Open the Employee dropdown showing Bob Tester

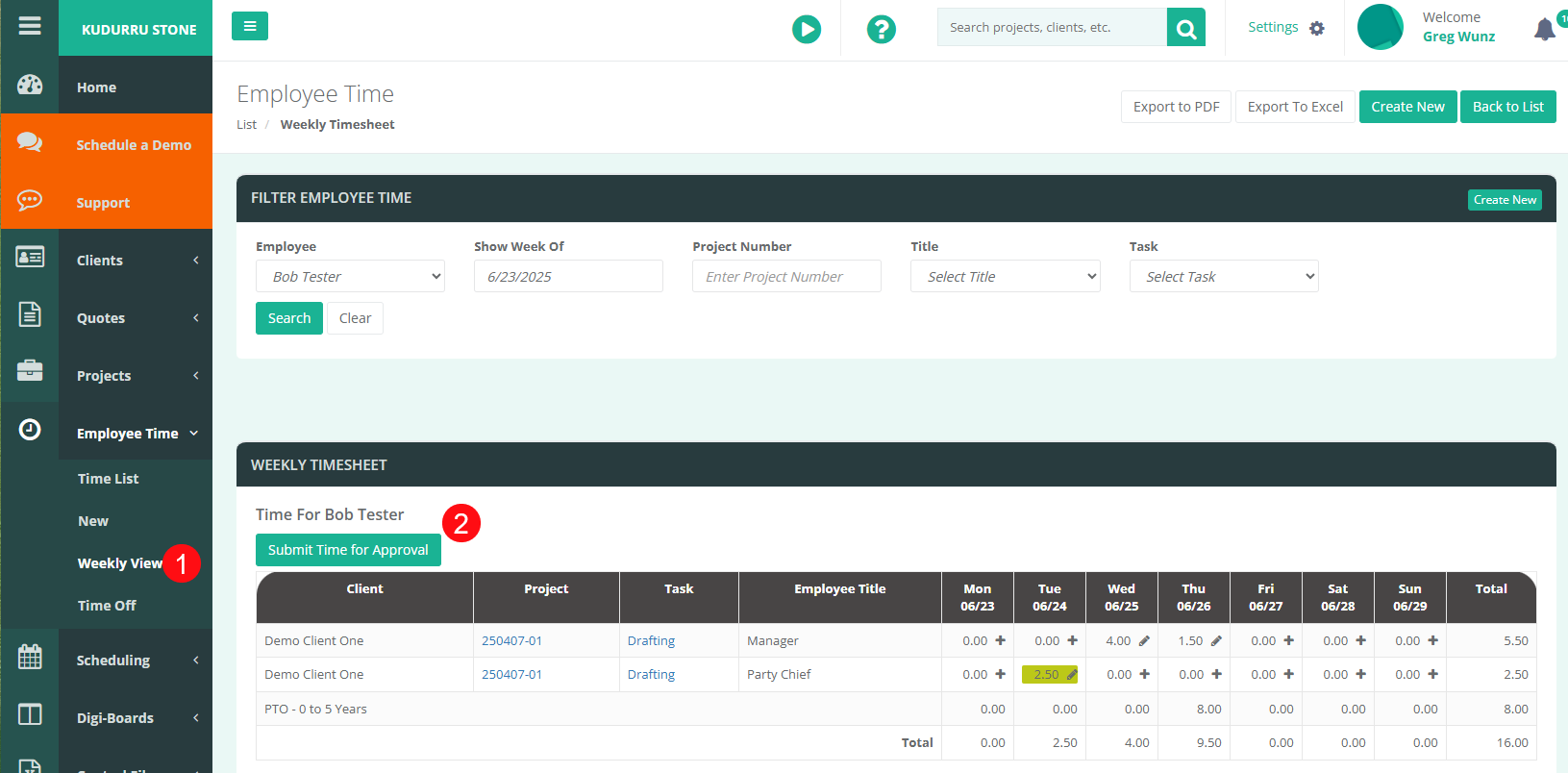(350, 277)
